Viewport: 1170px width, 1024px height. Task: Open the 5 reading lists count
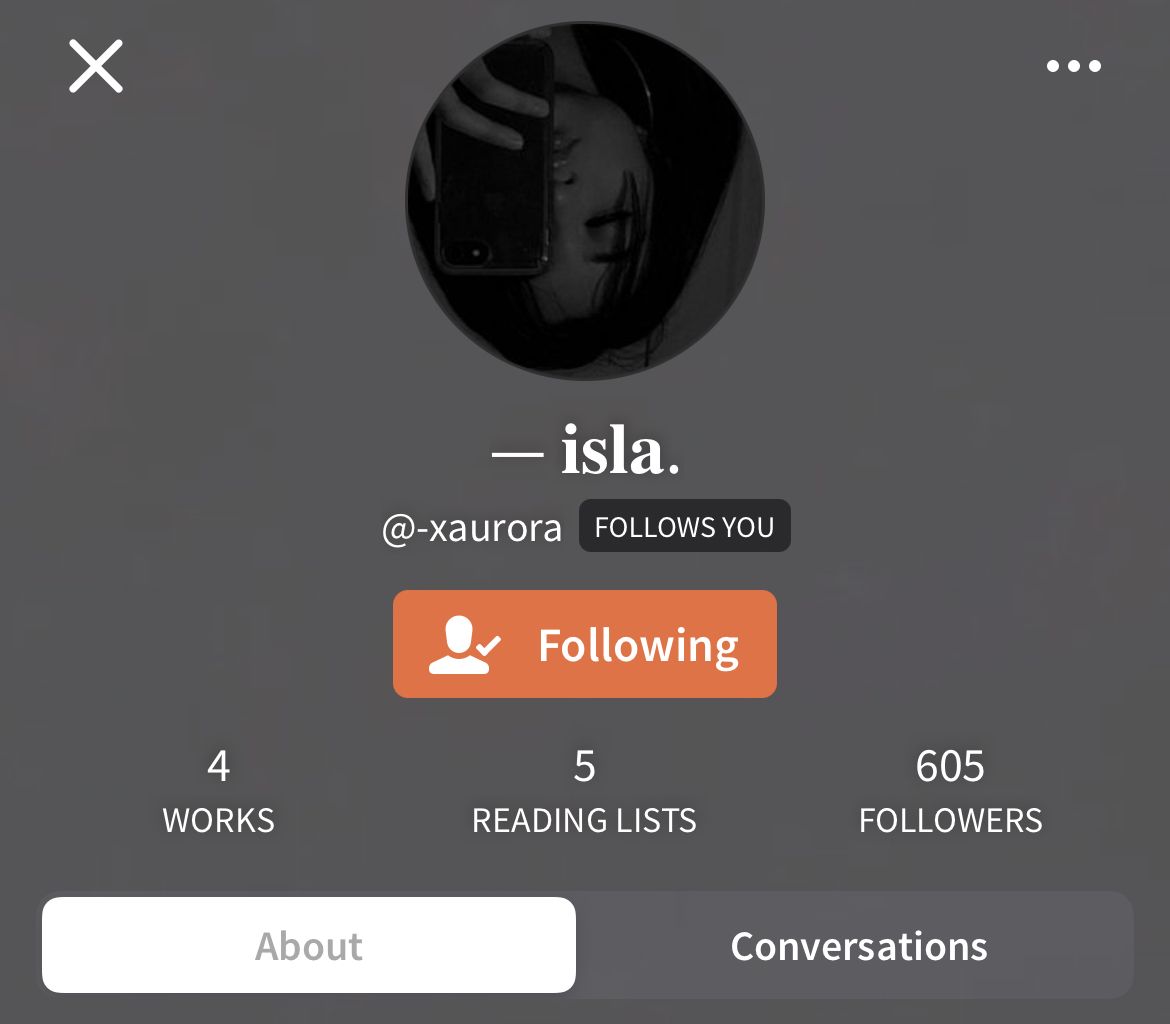pyautogui.click(x=585, y=767)
